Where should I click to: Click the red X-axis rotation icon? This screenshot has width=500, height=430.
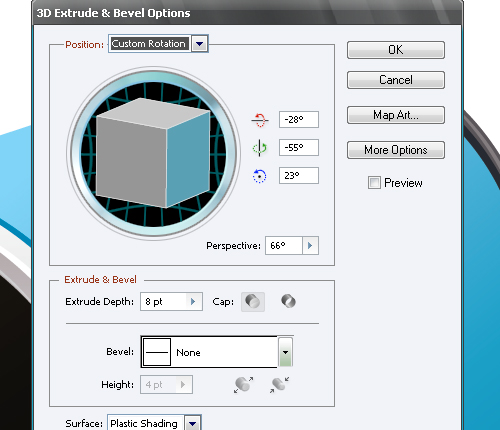259,120
